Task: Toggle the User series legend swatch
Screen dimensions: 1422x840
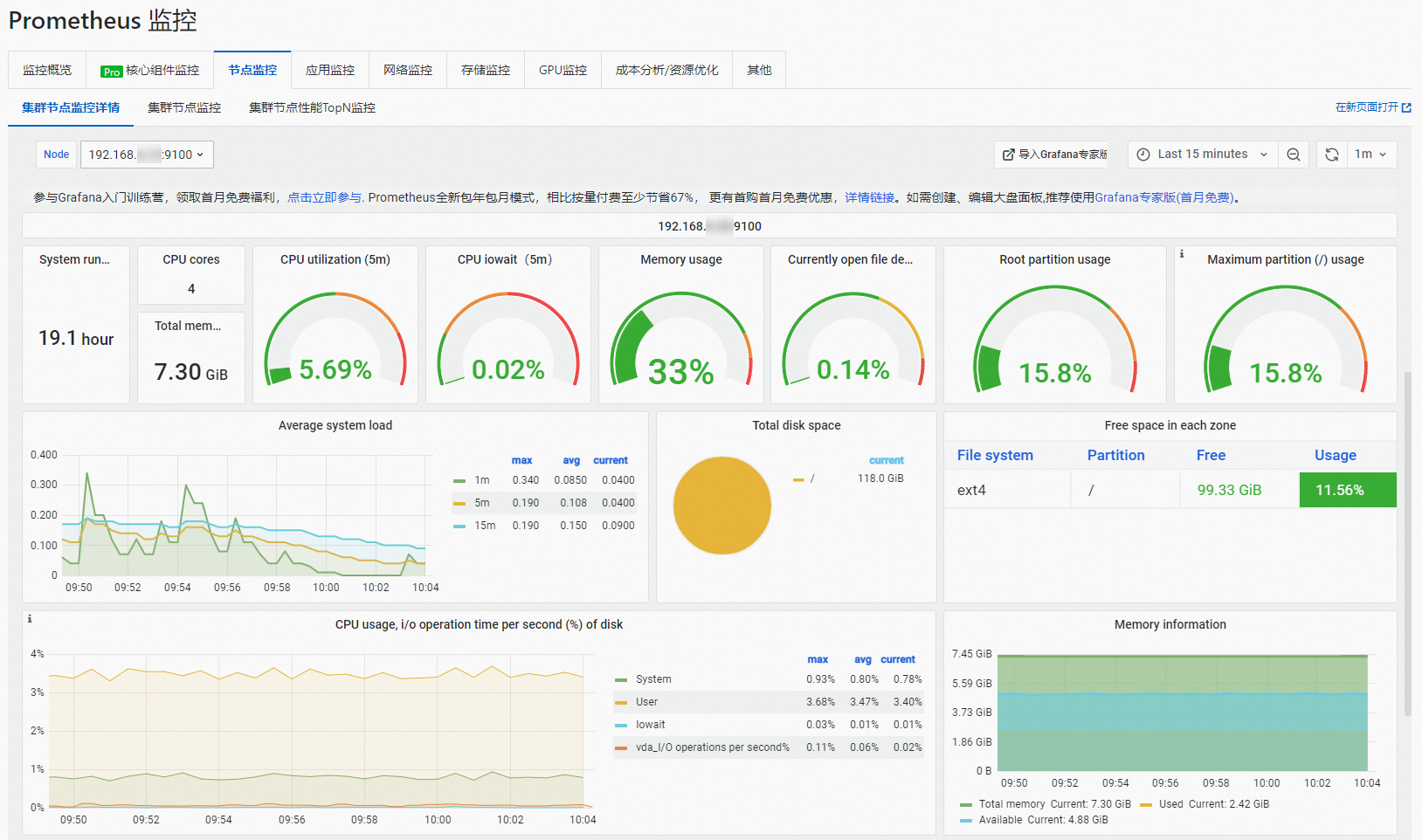Action: (621, 702)
